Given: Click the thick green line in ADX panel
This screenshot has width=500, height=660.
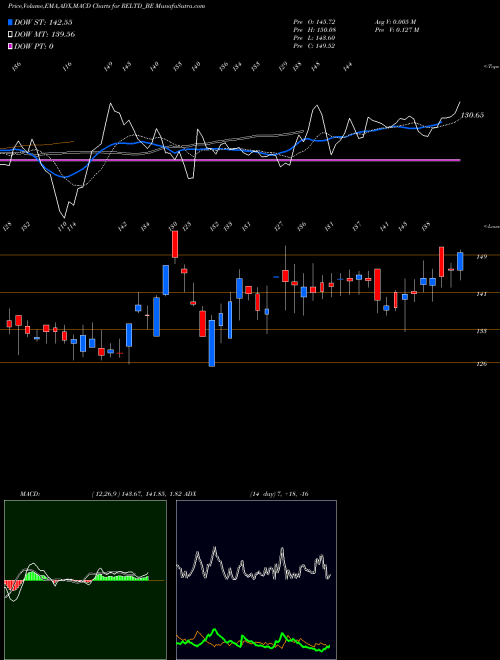Looking at the screenshot, I should click(x=253, y=640).
